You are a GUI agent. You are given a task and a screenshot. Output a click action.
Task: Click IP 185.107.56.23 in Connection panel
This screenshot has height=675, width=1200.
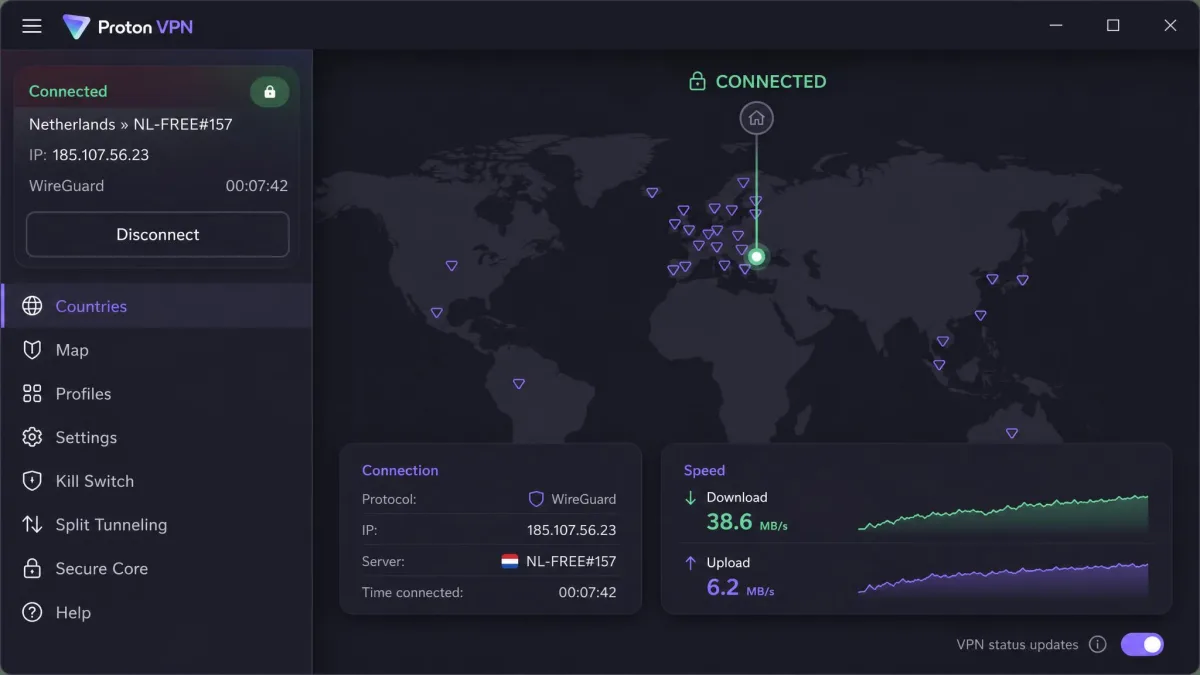(x=571, y=530)
